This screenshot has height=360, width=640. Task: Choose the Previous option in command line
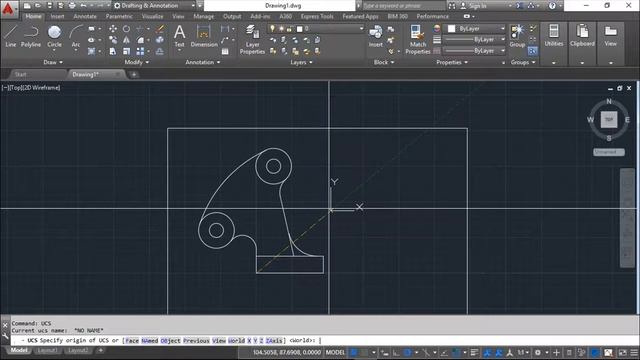click(x=196, y=340)
